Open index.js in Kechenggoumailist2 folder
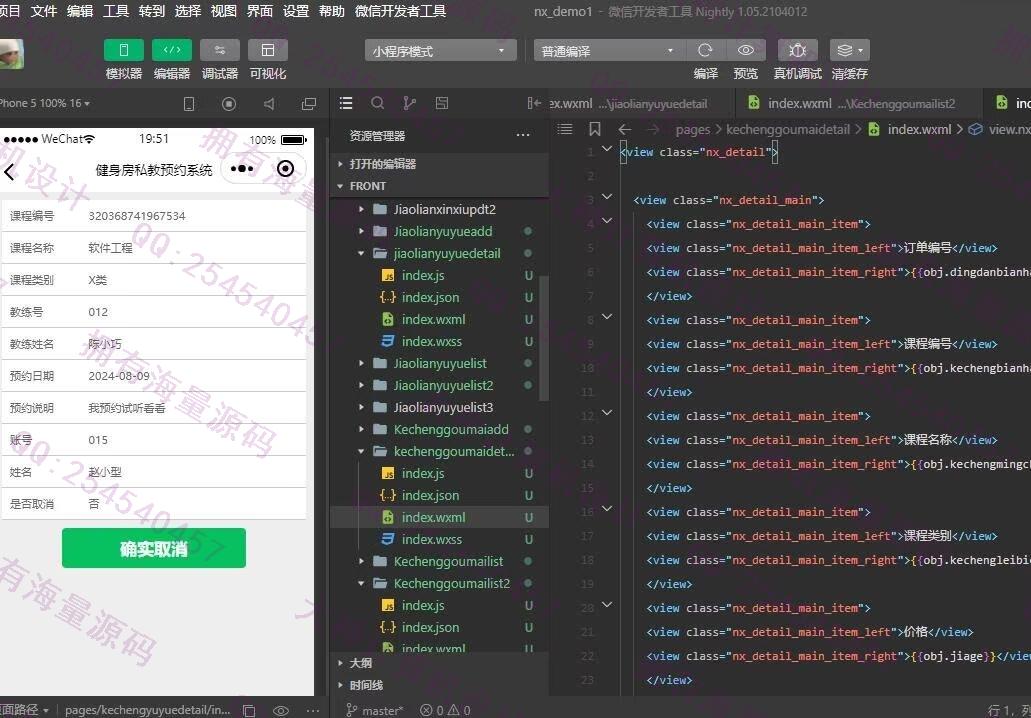 [x=423, y=606]
